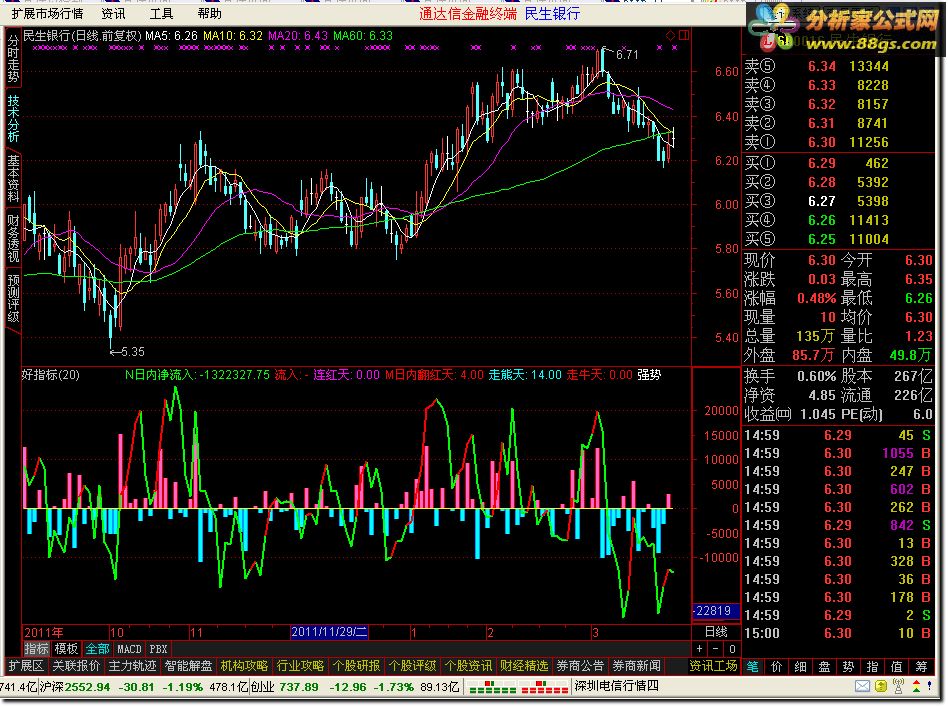Open the 财经精选 tab

point(524,666)
